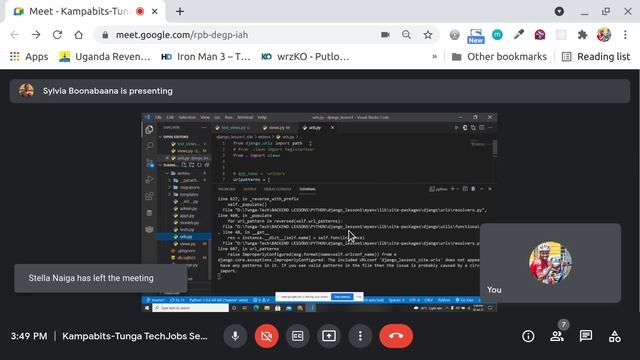This screenshot has height=360, width=640.
Task: Open the Apps bookmark shortcut
Action: tap(29, 56)
